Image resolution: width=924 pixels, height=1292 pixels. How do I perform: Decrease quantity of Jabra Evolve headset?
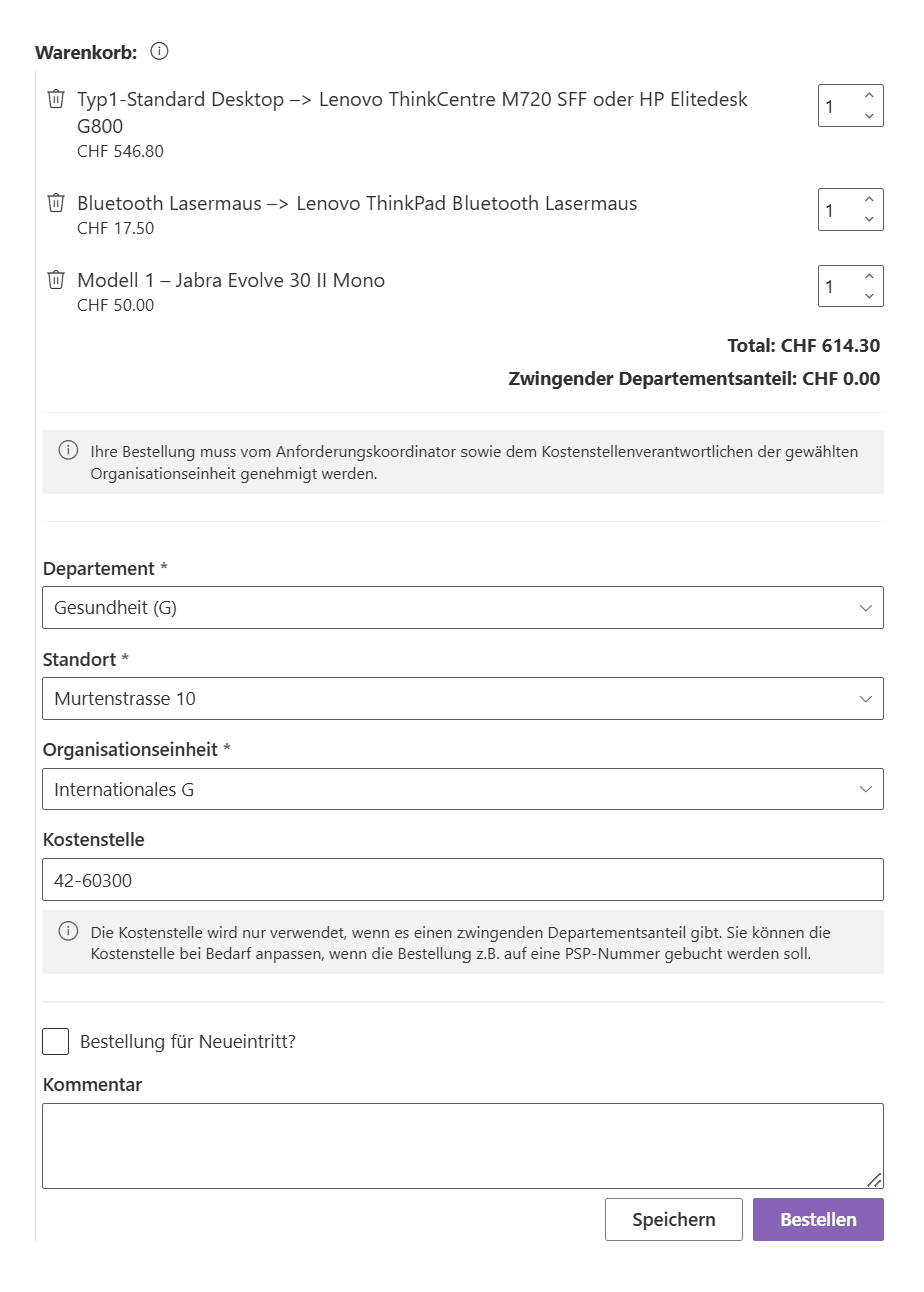[868, 297]
